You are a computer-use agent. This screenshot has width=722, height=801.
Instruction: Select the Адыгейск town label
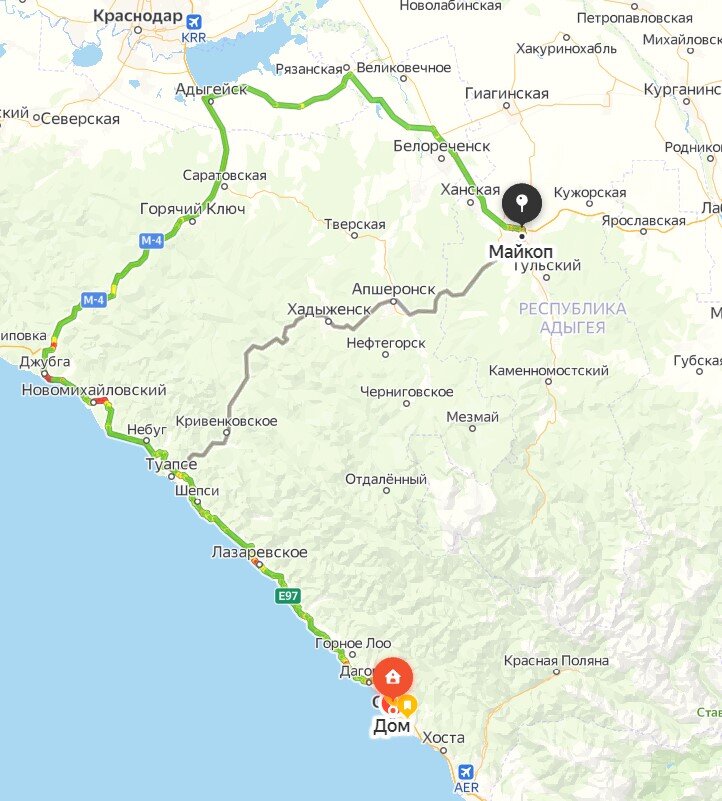(211, 89)
